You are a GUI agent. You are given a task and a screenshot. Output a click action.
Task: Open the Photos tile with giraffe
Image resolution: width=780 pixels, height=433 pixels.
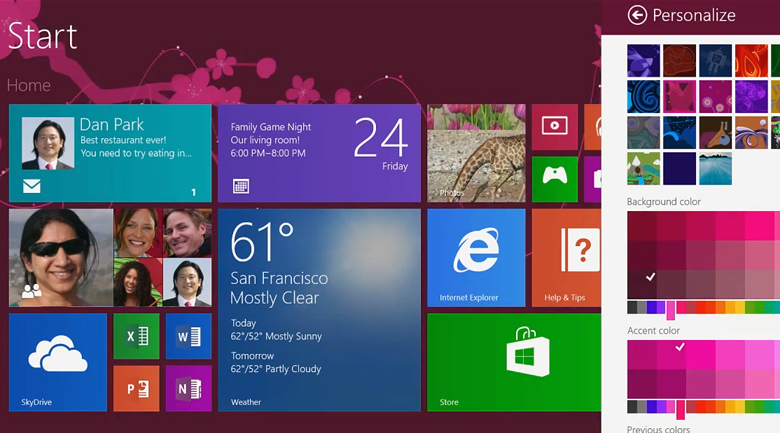click(476, 153)
